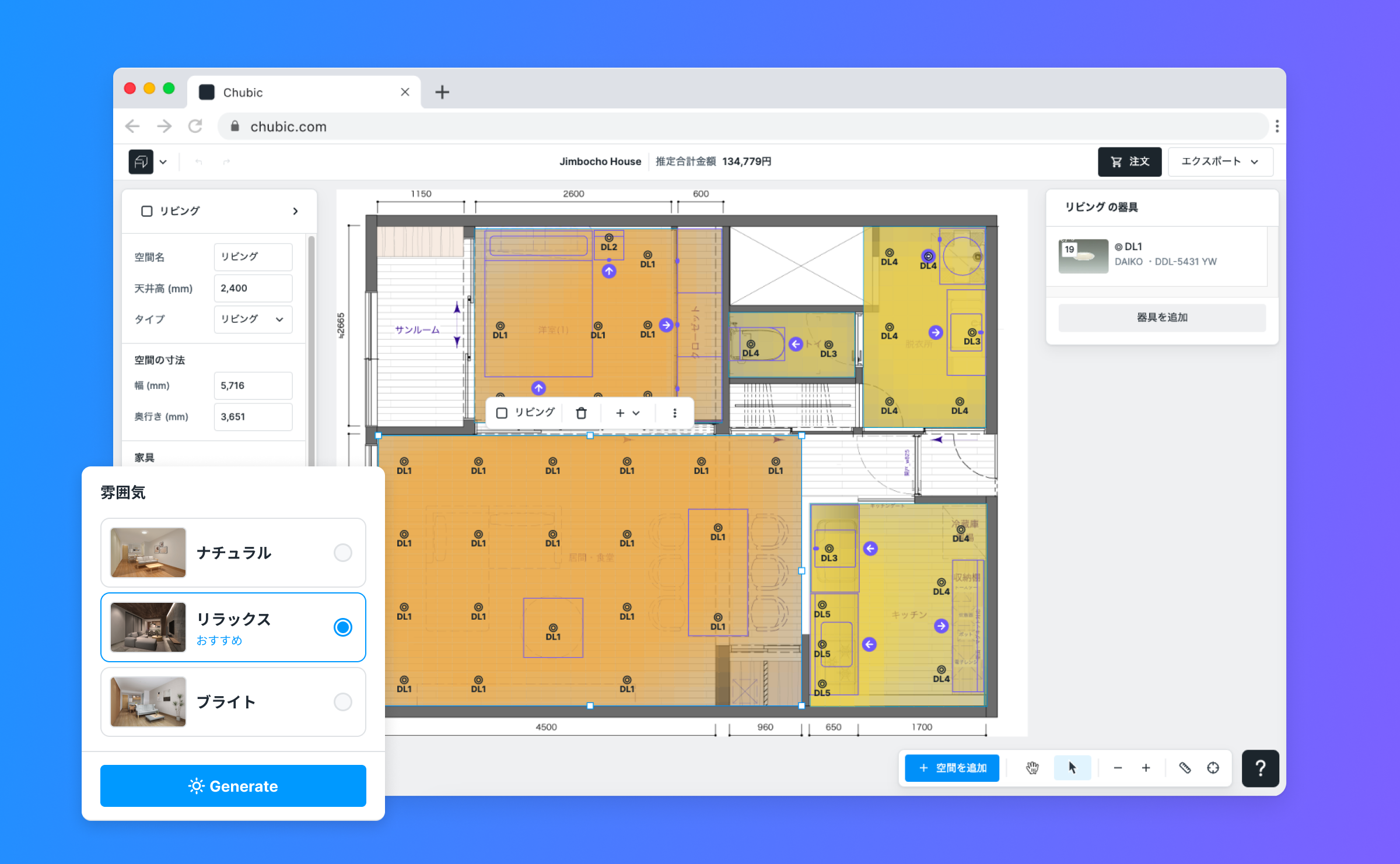Select the hand pan tool
This screenshot has height=864, width=1400.
(x=1032, y=768)
